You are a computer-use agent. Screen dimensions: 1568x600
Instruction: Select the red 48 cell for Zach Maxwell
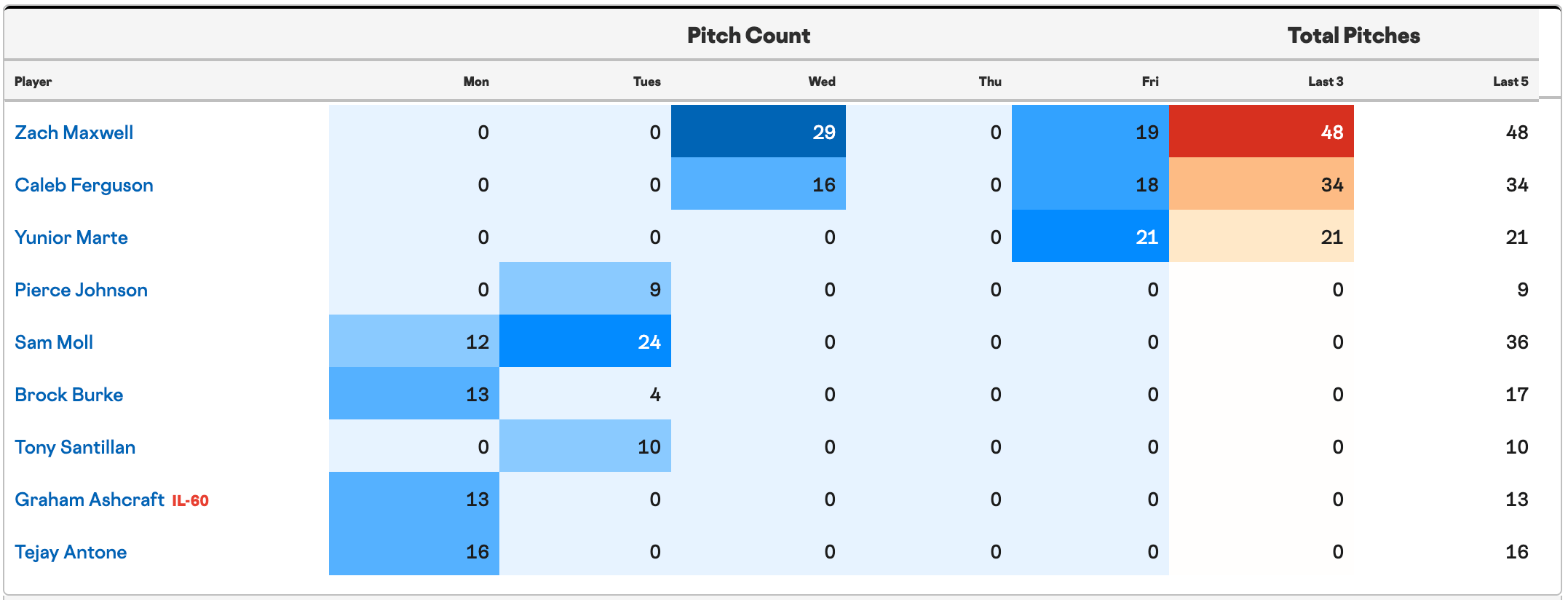pos(1262,131)
